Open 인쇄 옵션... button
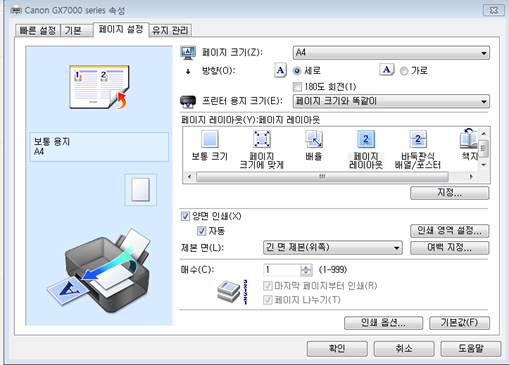The width and height of the screenshot is (509, 365). pyautogui.click(x=383, y=322)
